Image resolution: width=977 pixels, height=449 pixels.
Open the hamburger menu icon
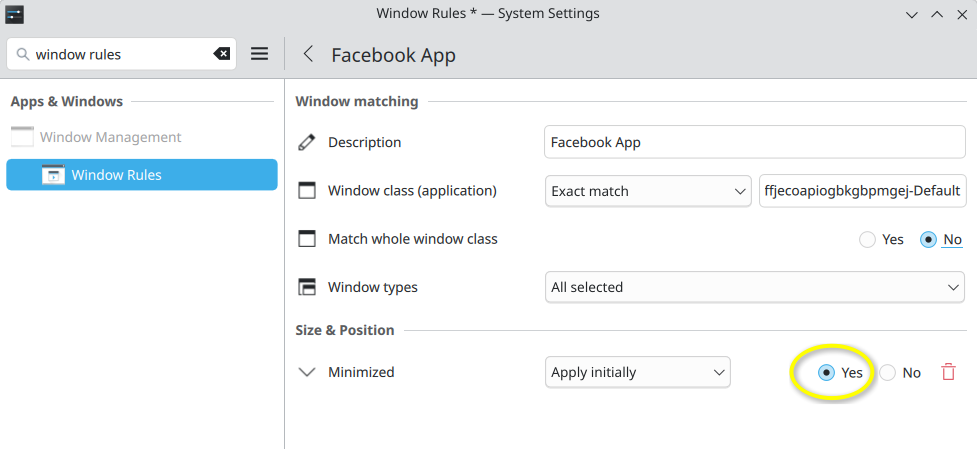(259, 54)
